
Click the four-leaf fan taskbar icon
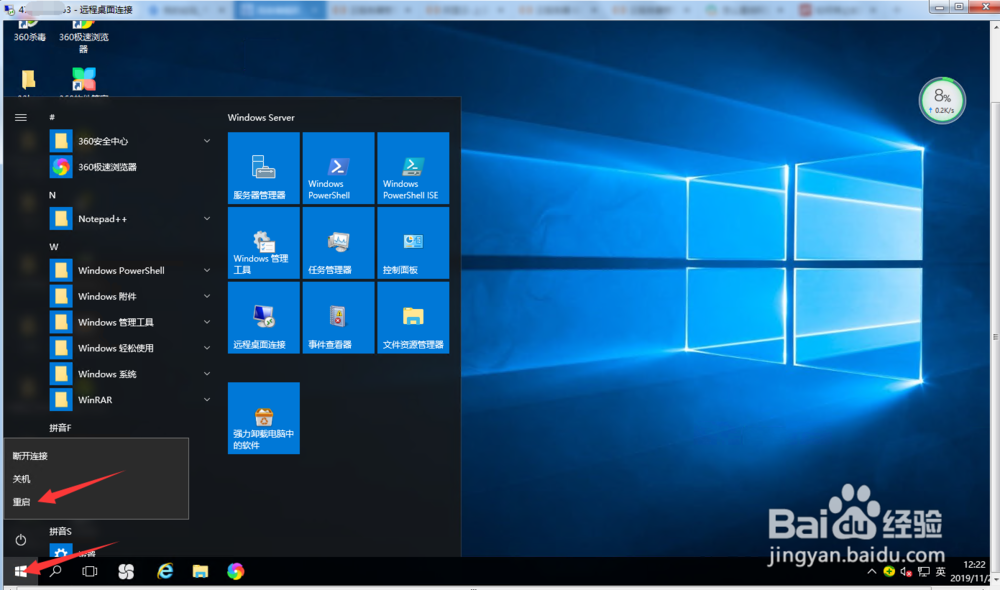pos(126,571)
